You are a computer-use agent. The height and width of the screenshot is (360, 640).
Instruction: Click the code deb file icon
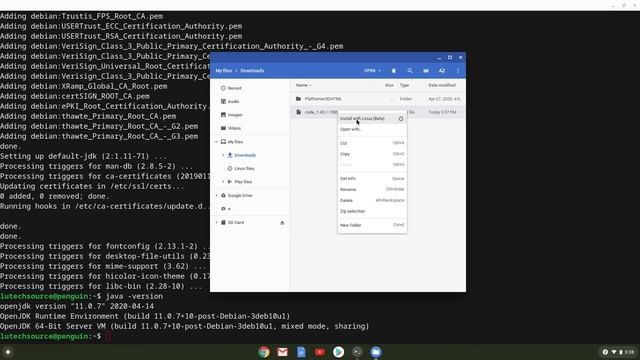point(298,112)
